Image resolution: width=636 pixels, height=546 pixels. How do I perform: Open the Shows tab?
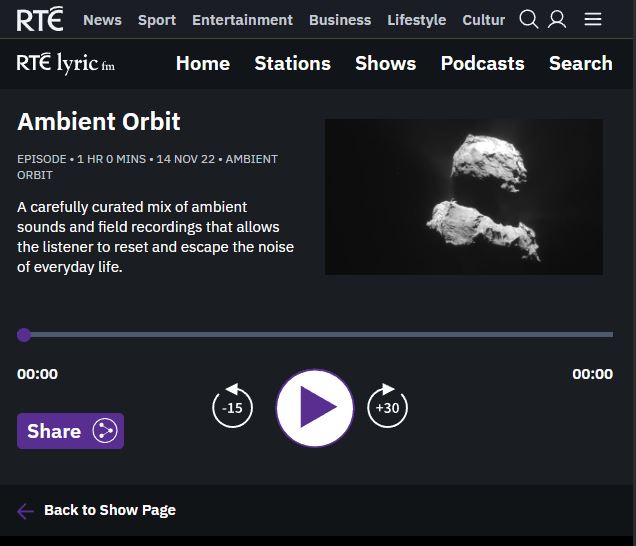(385, 63)
